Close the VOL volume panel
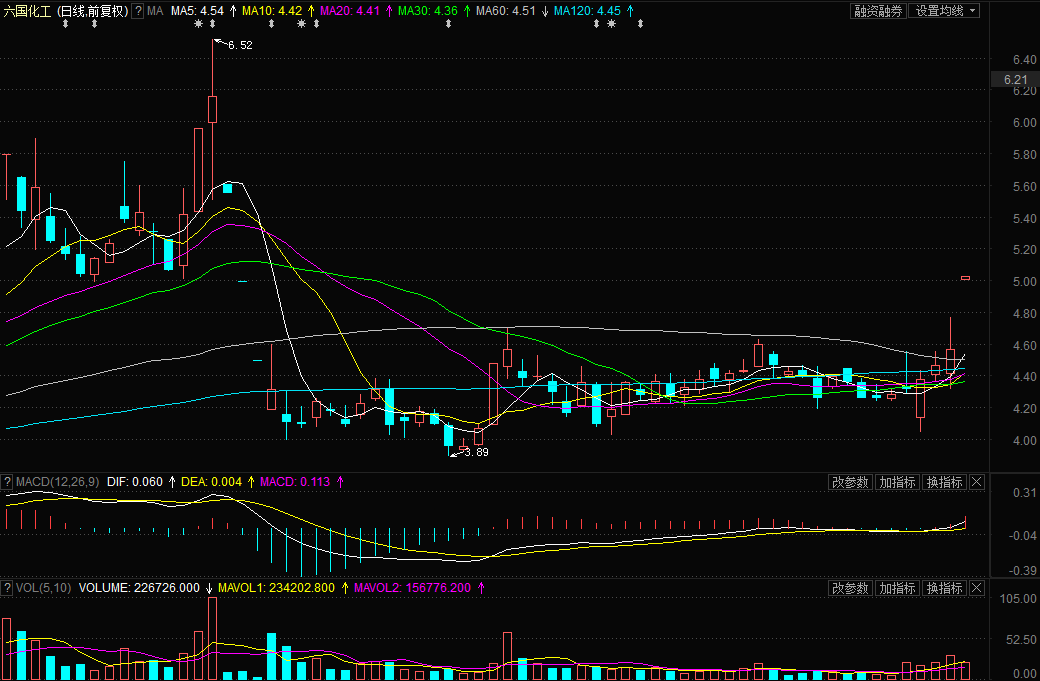This screenshot has width=1040, height=681. click(x=977, y=588)
